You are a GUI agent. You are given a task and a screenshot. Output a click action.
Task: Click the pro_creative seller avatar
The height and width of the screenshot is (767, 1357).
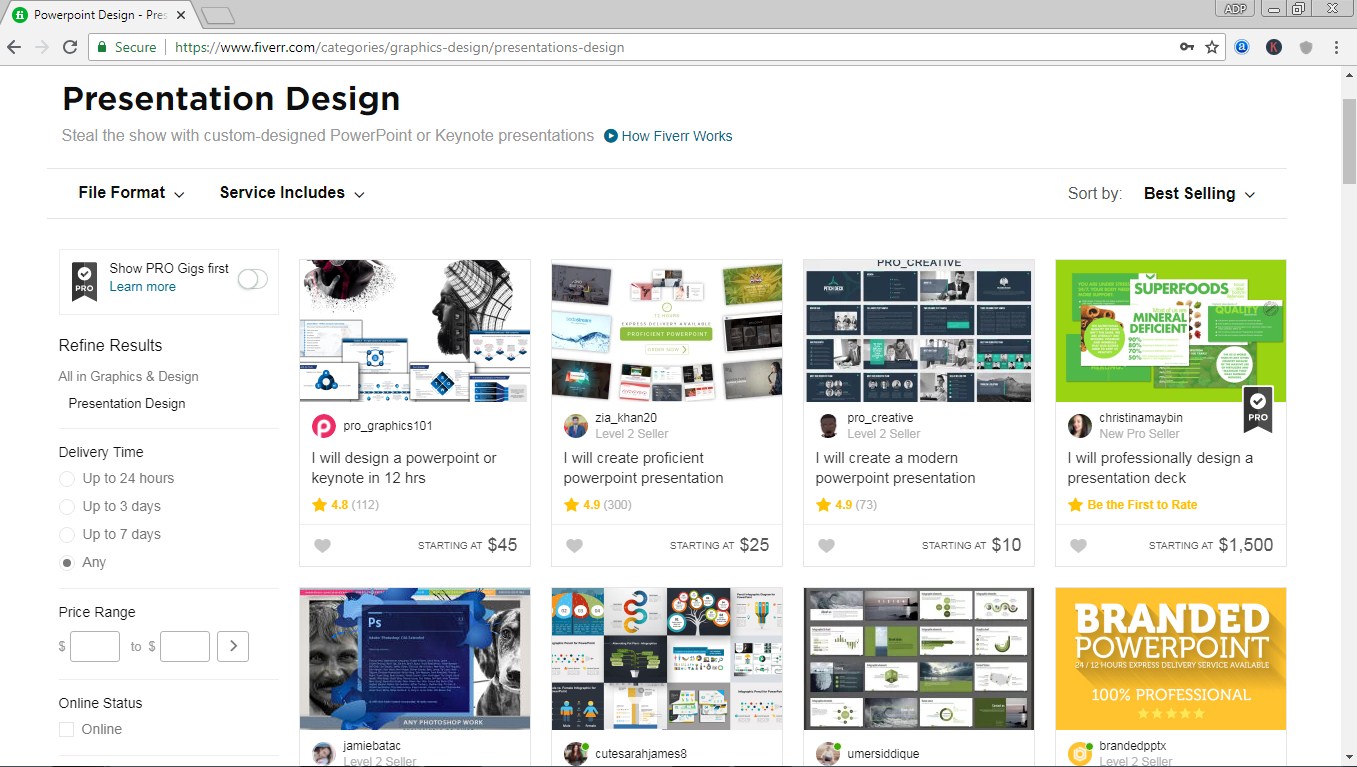point(828,426)
